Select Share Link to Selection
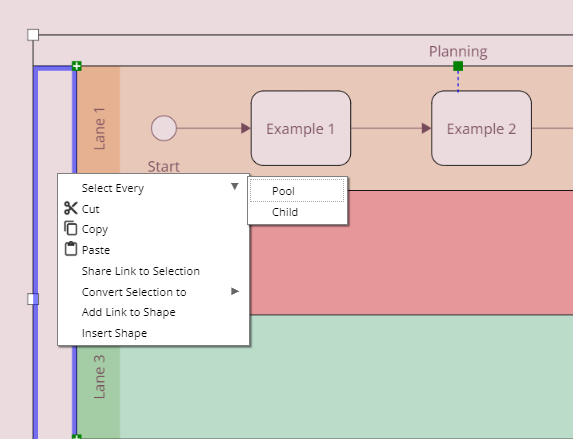 pyautogui.click(x=140, y=271)
